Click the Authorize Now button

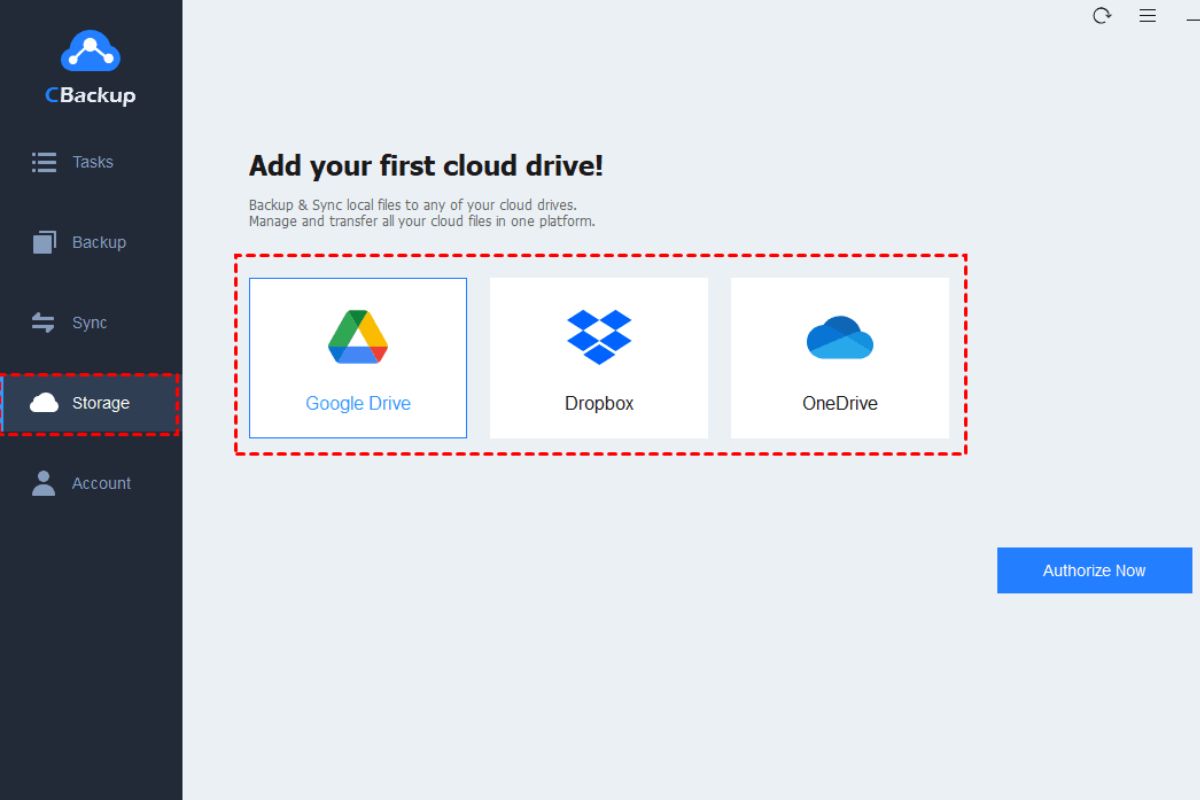point(1094,570)
